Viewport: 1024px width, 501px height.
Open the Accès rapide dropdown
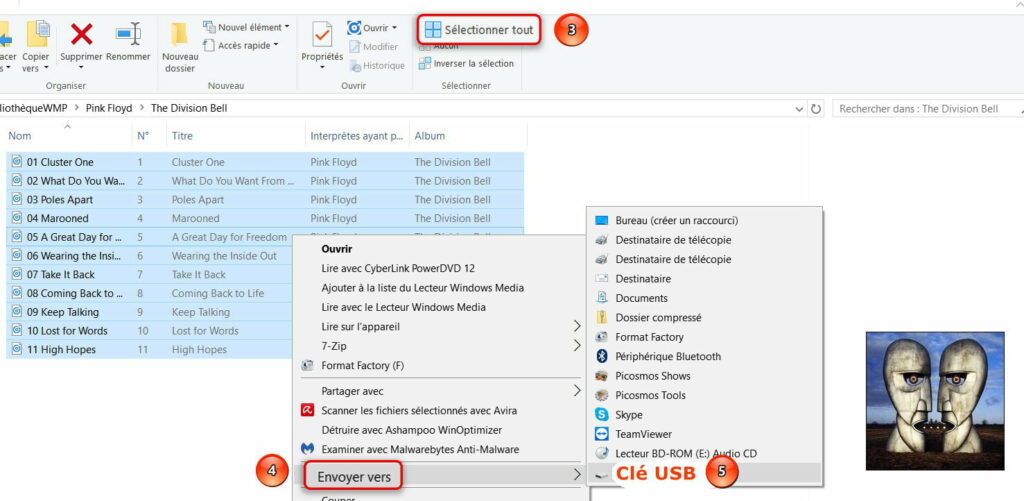click(240, 45)
